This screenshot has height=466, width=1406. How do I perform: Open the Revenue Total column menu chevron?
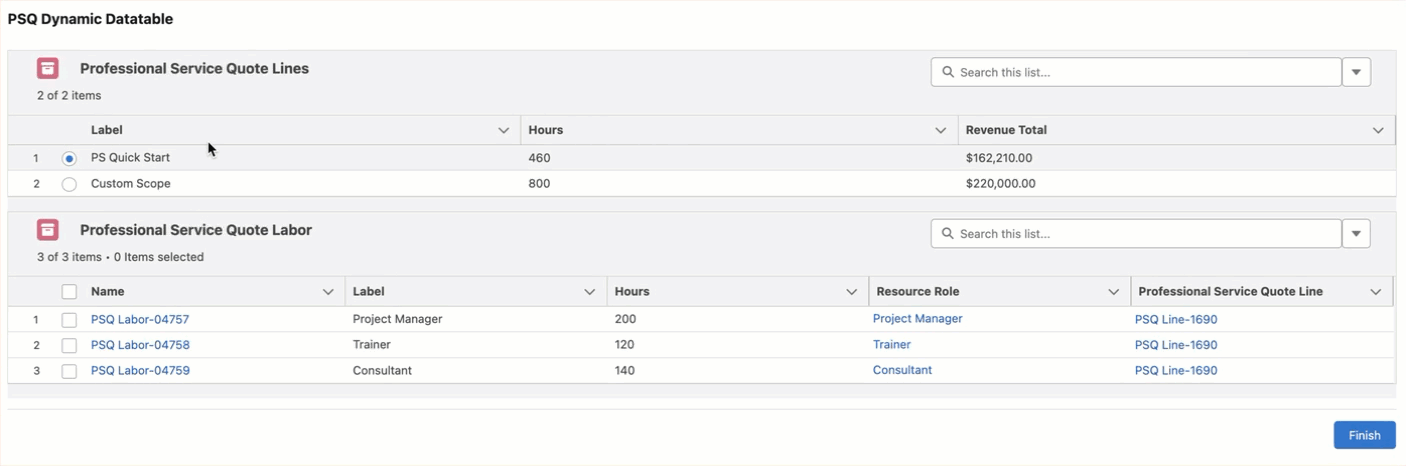coord(1378,130)
